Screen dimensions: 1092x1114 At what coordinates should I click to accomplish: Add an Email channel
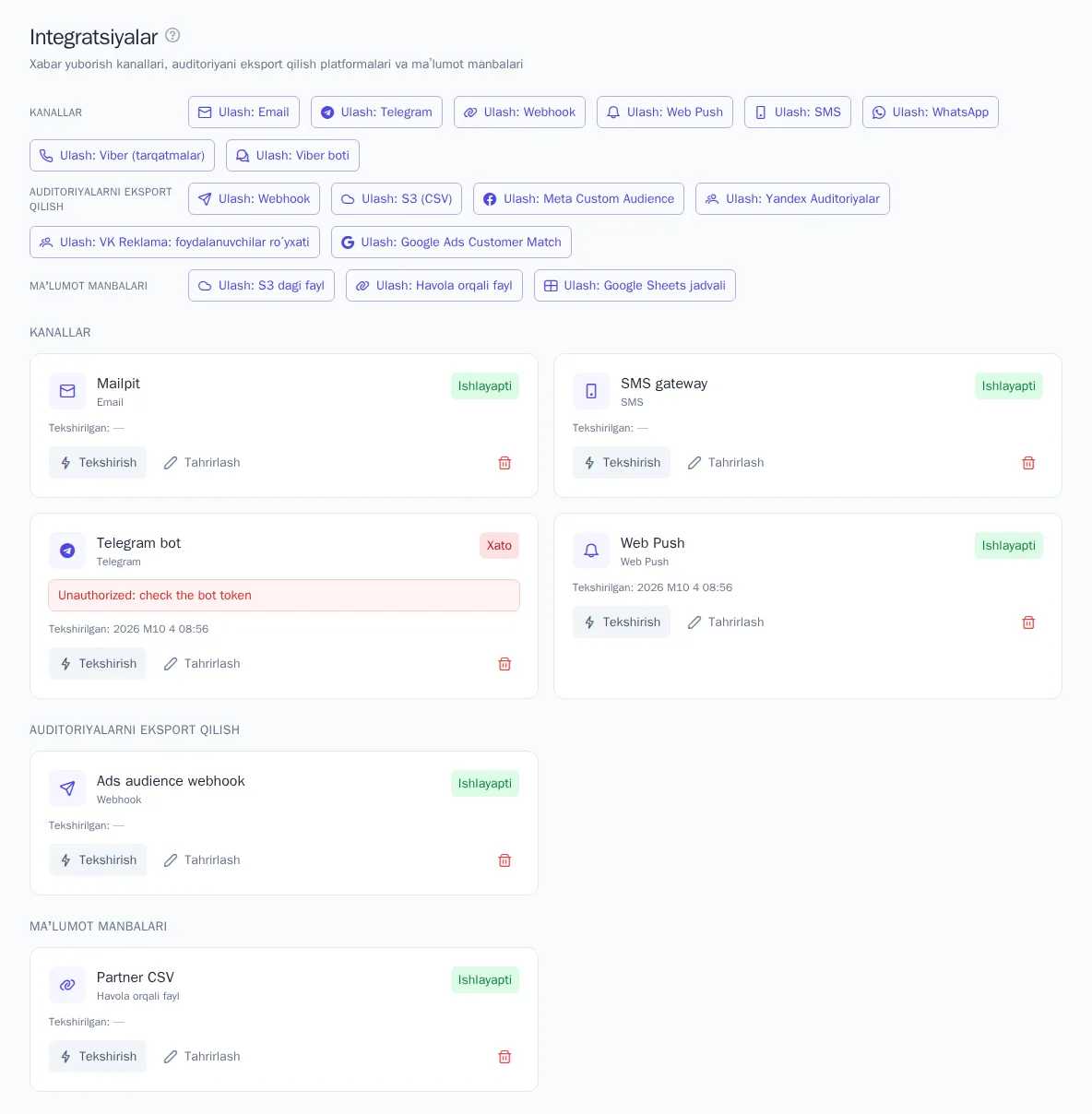pyautogui.click(x=243, y=113)
